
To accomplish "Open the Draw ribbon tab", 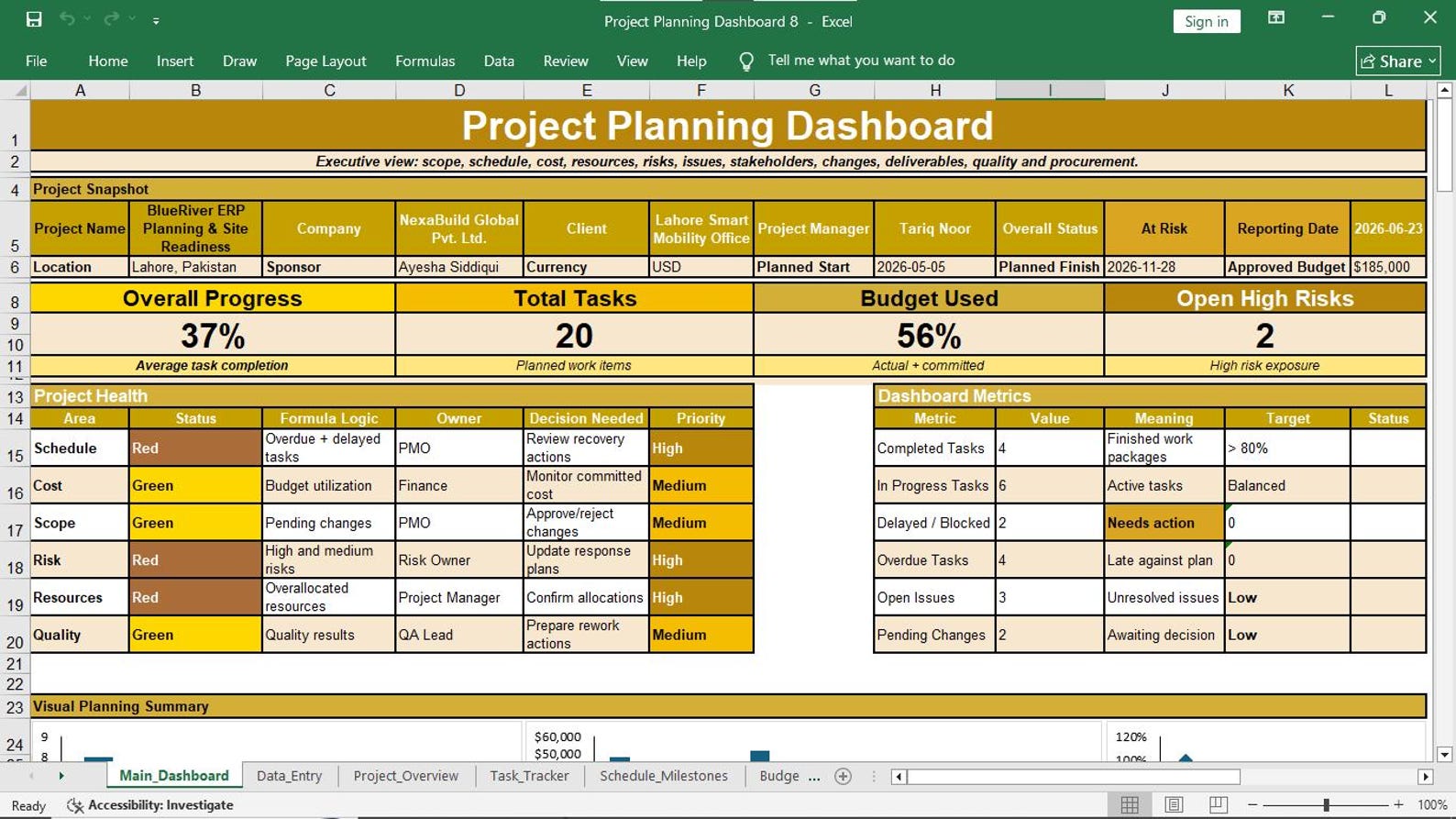I will click(239, 61).
